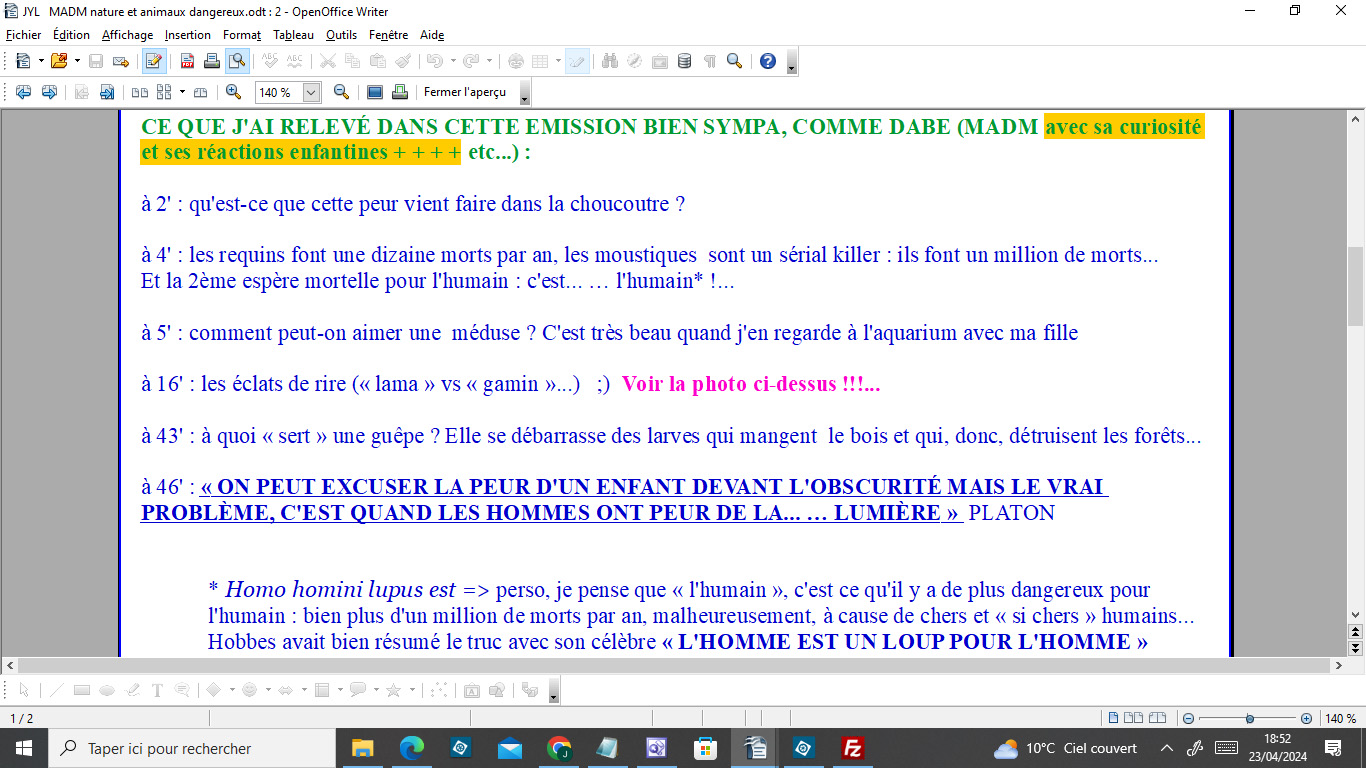Click the Find & Replace binoculars icon

(x=610, y=61)
